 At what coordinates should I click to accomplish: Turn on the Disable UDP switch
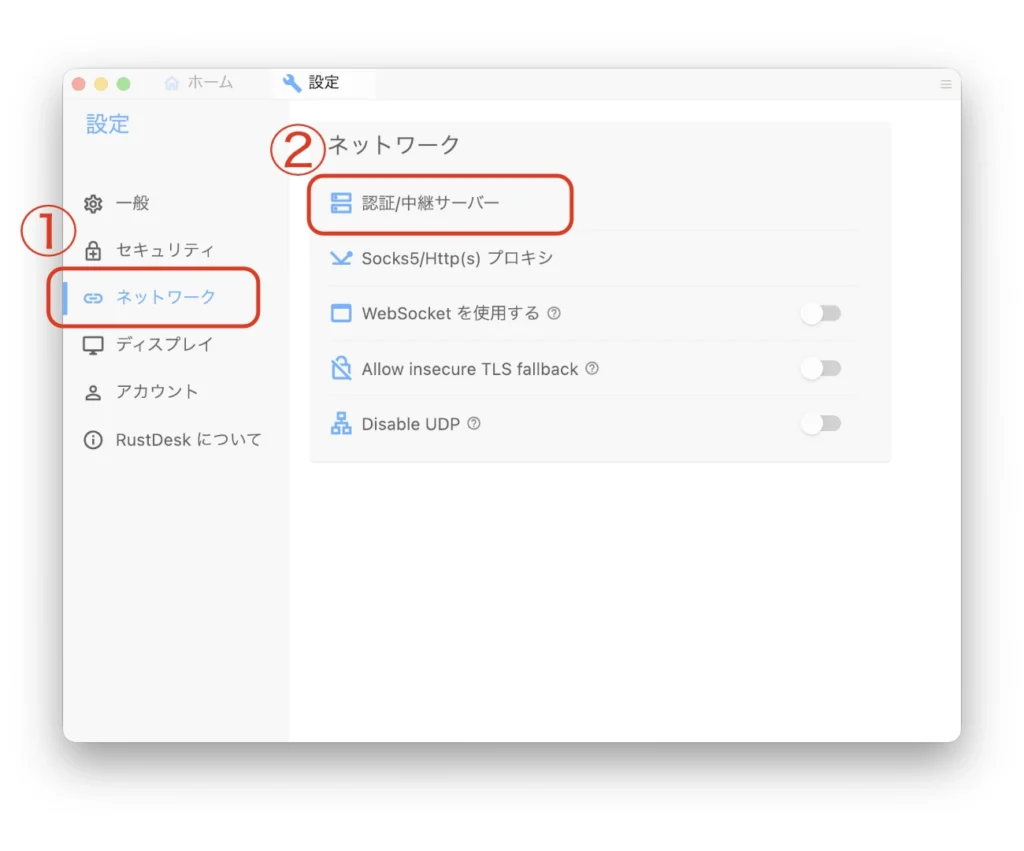821,424
